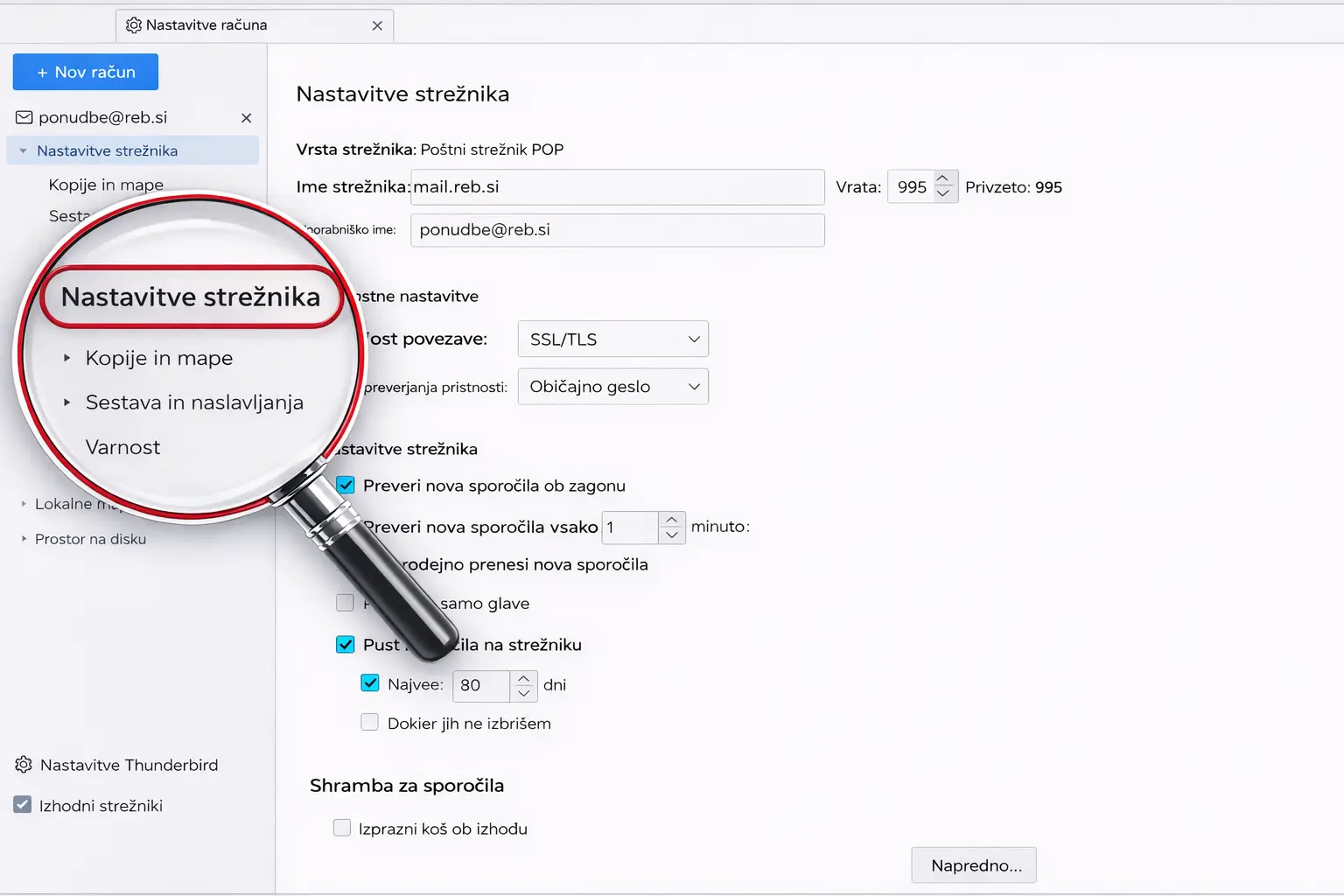Select Nastavitve strežnika in the sidebar
Viewport: 1344px width, 896px height.
(x=107, y=150)
